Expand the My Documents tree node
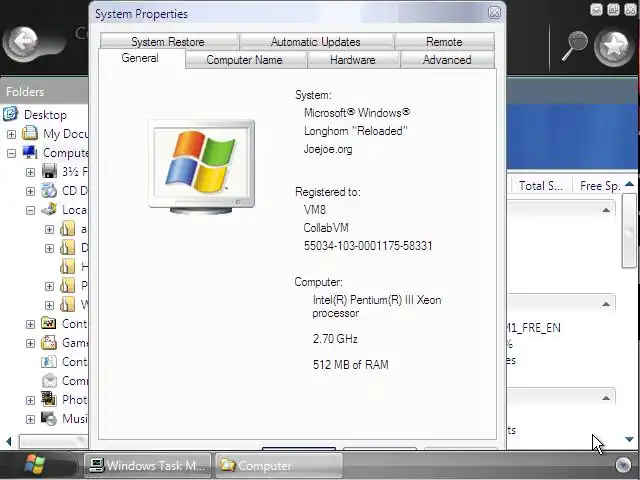This screenshot has height=480, width=640. [11, 134]
